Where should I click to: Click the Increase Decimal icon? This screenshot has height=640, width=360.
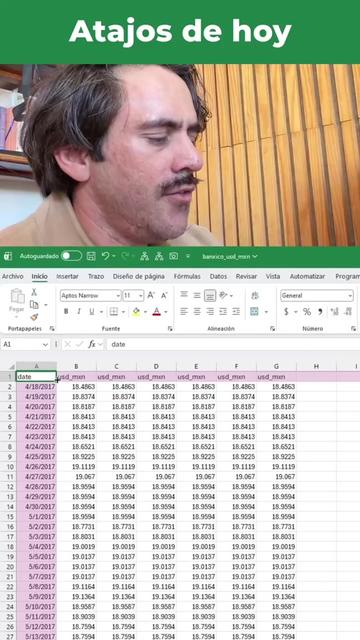(334, 312)
